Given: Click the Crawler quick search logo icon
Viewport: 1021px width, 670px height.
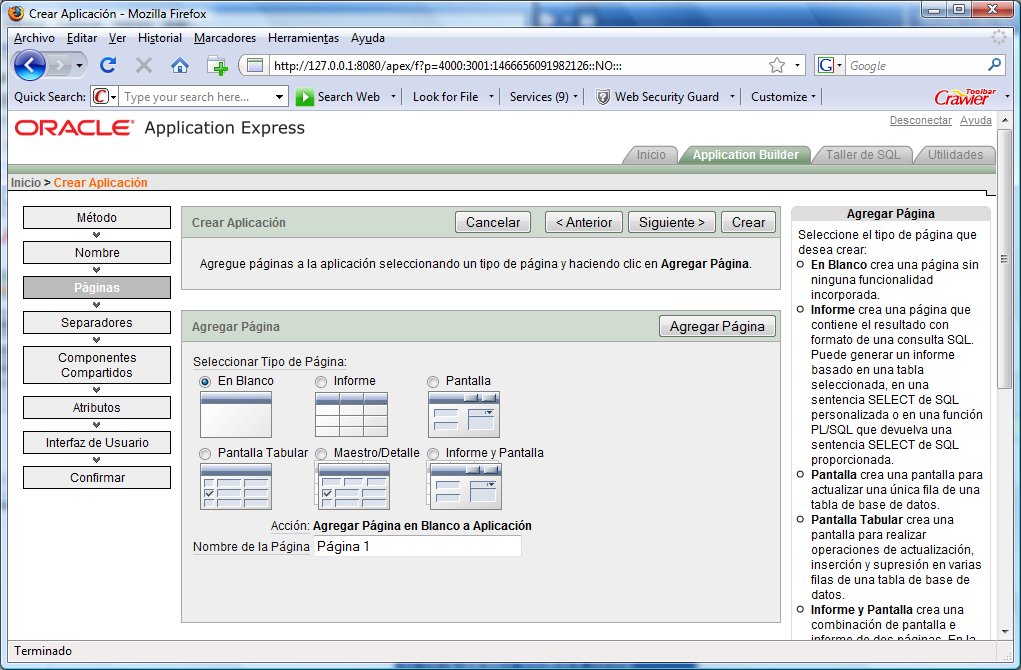Looking at the screenshot, I should pyautogui.click(x=100, y=97).
